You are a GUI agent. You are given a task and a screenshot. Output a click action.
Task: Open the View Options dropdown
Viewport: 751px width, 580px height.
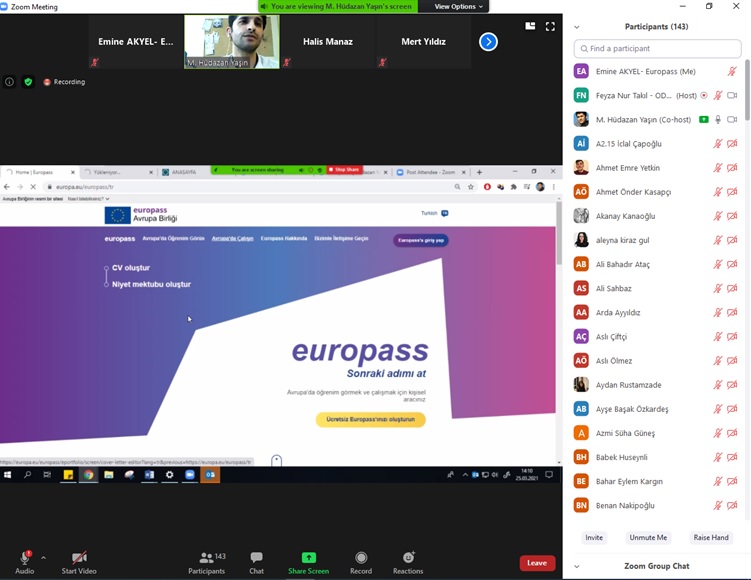(x=458, y=6)
